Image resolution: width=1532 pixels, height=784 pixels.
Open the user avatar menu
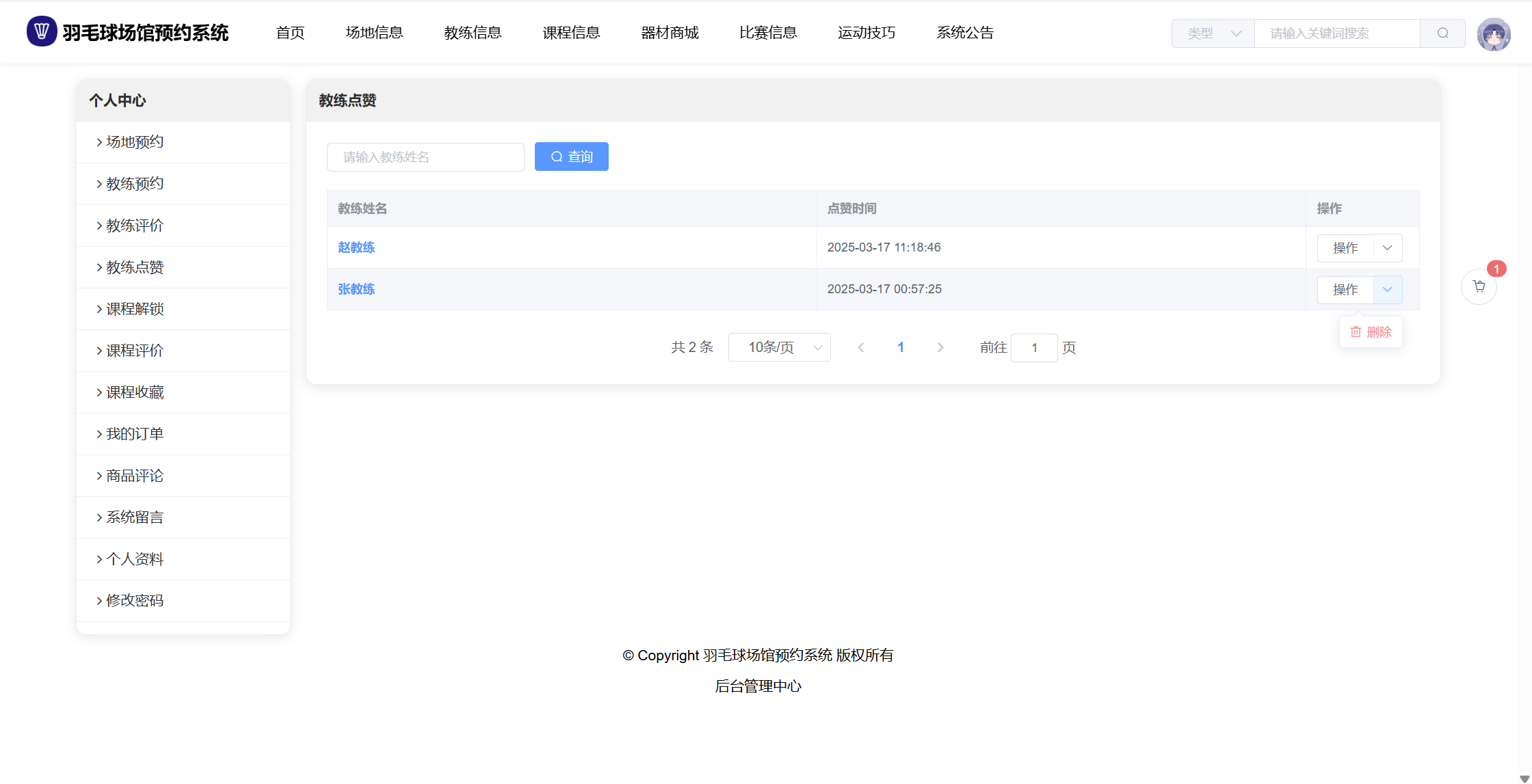1493,33
